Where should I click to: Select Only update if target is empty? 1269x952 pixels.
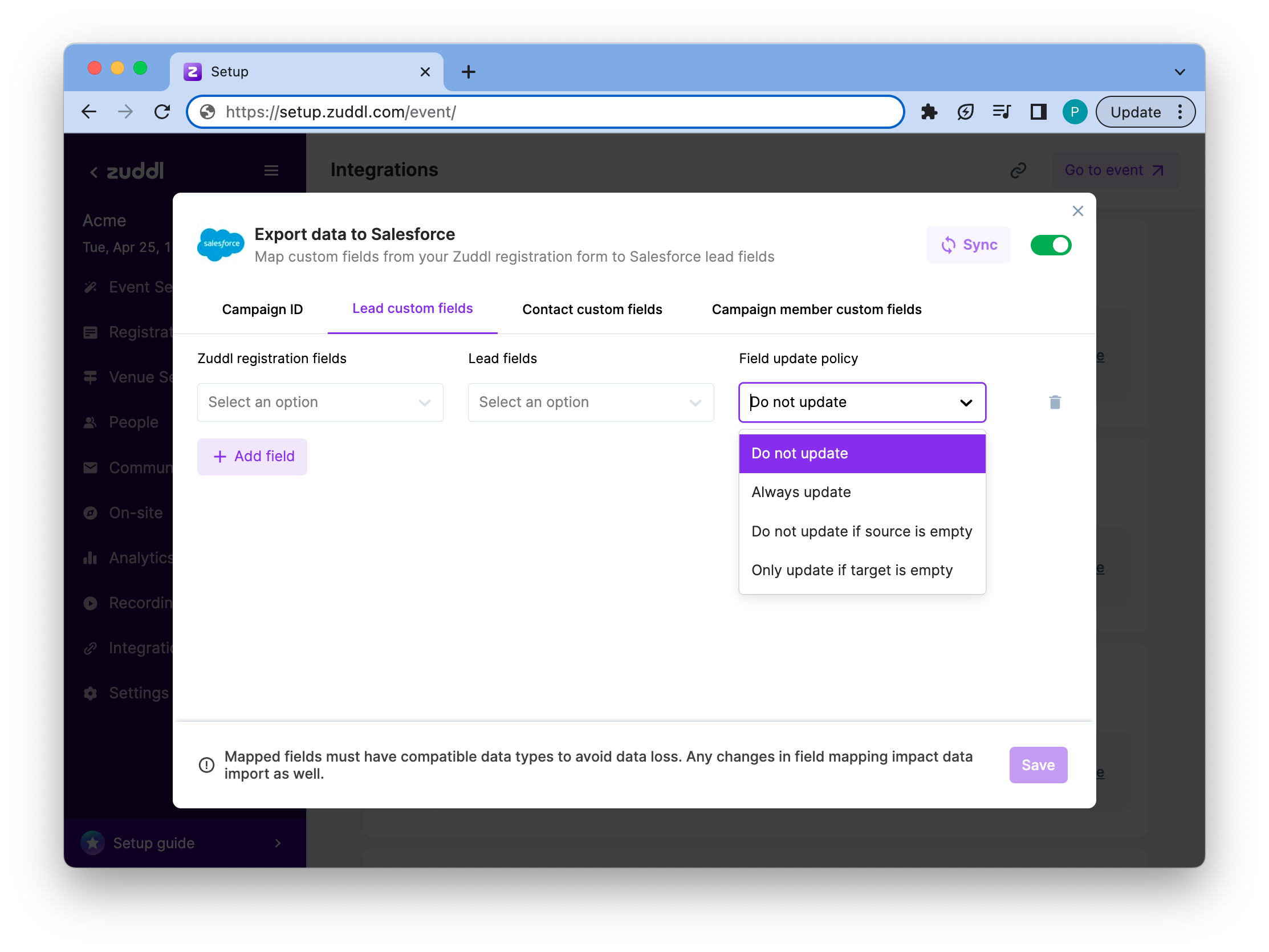tap(851, 570)
